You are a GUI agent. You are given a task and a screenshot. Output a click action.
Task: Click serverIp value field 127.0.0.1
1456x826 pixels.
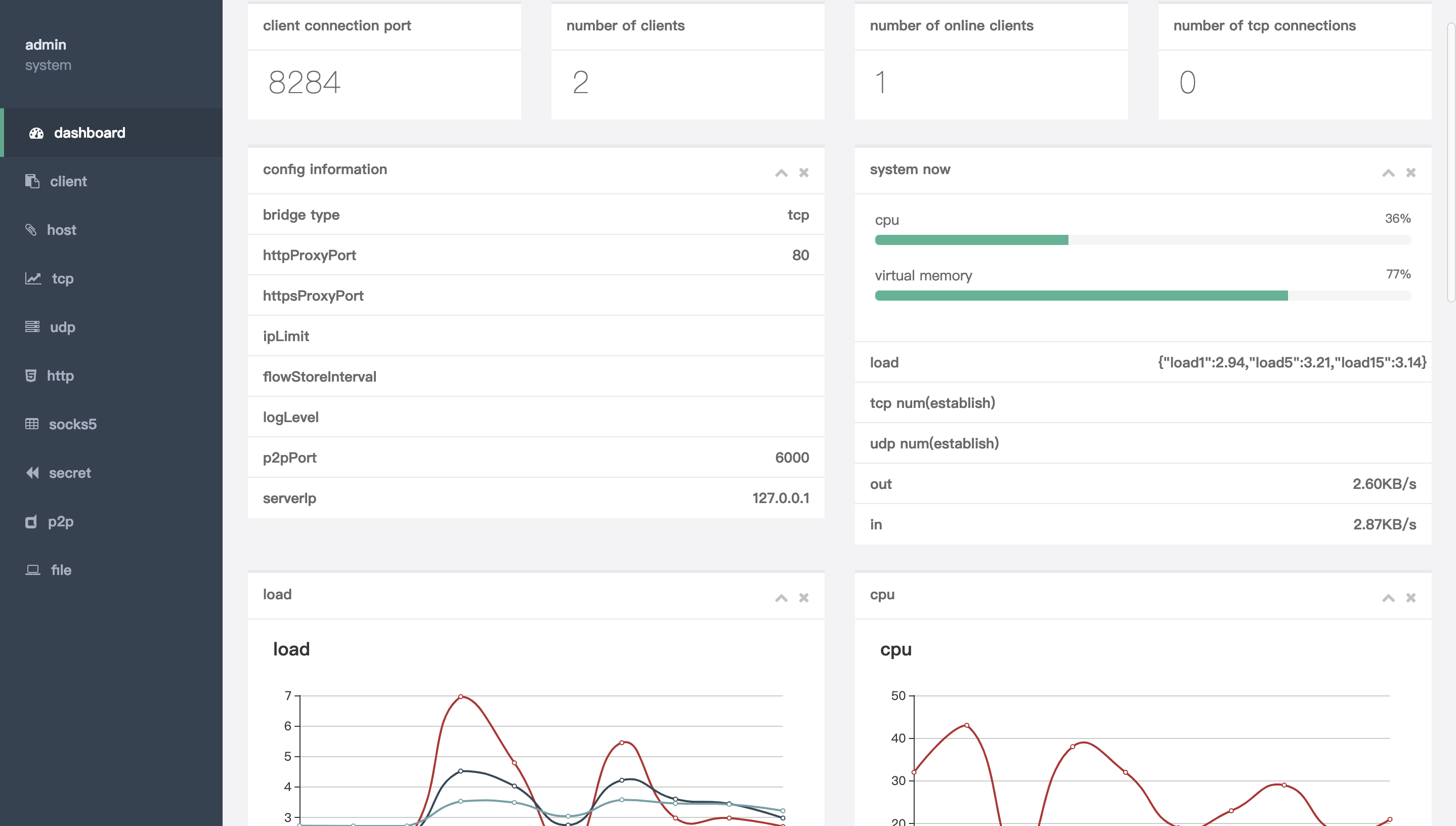(x=780, y=498)
